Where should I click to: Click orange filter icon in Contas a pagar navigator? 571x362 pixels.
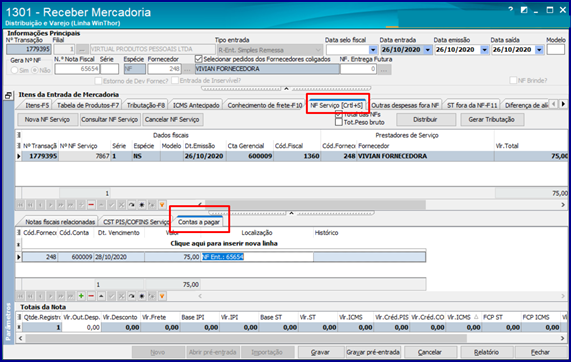click(162, 296)
